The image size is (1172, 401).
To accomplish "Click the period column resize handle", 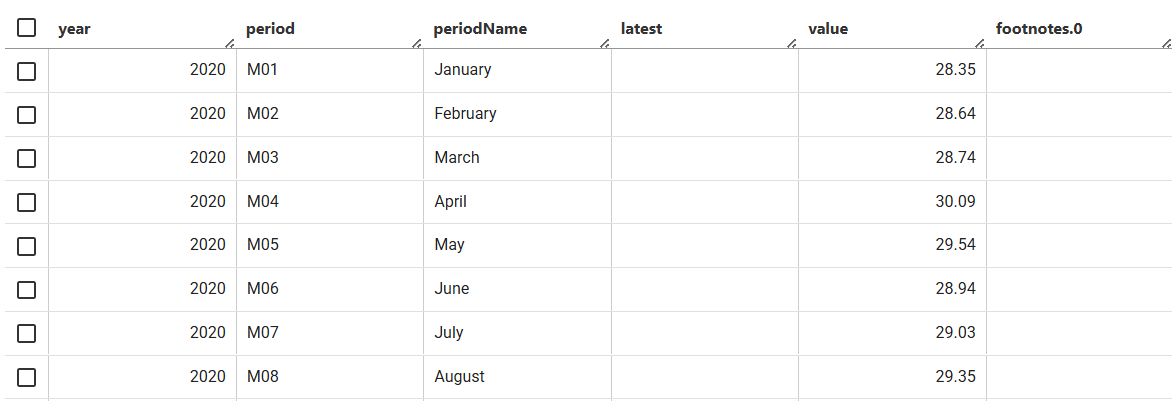I will pos(417,43).
